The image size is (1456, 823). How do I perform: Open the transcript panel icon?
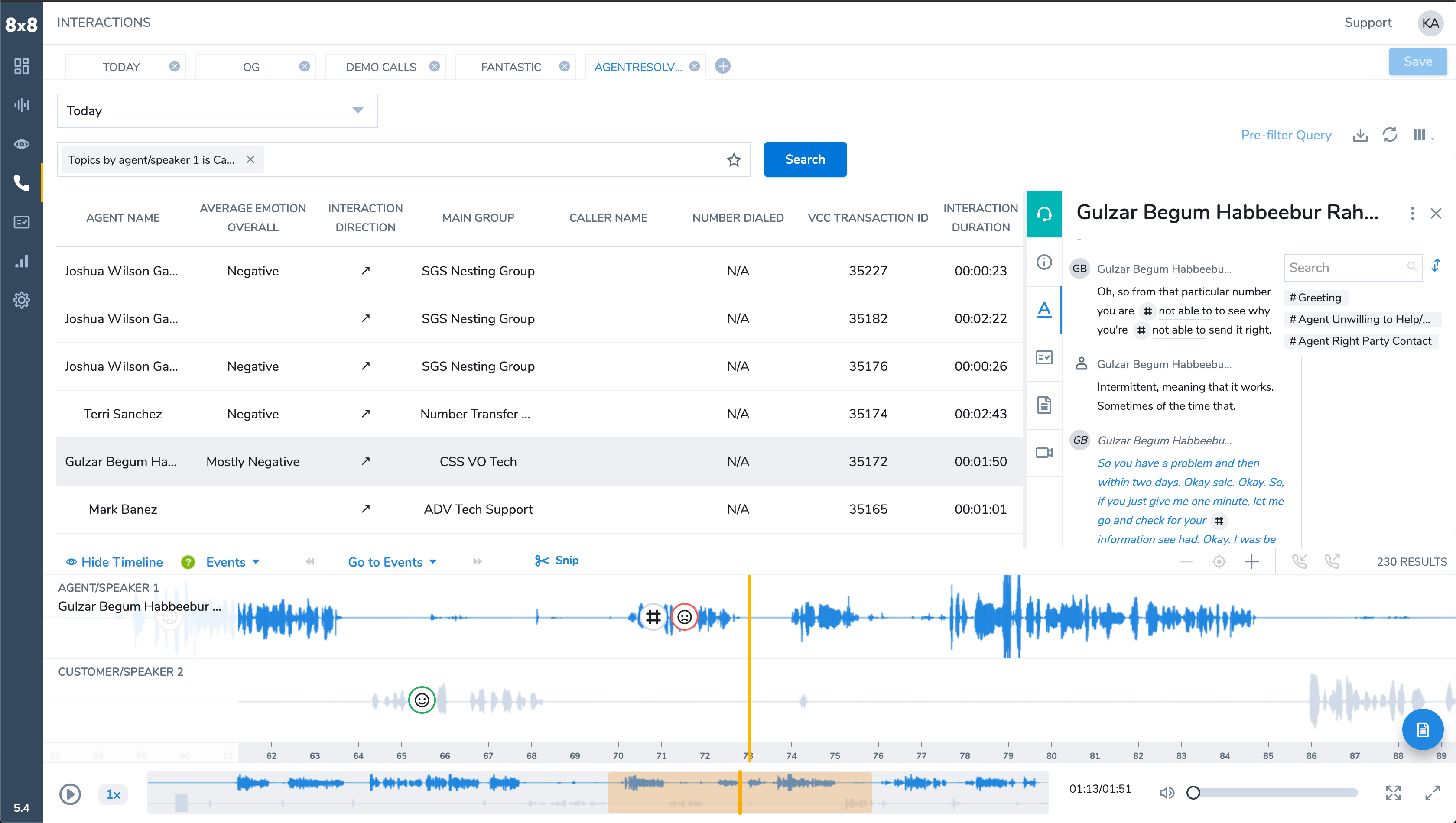1044,309
